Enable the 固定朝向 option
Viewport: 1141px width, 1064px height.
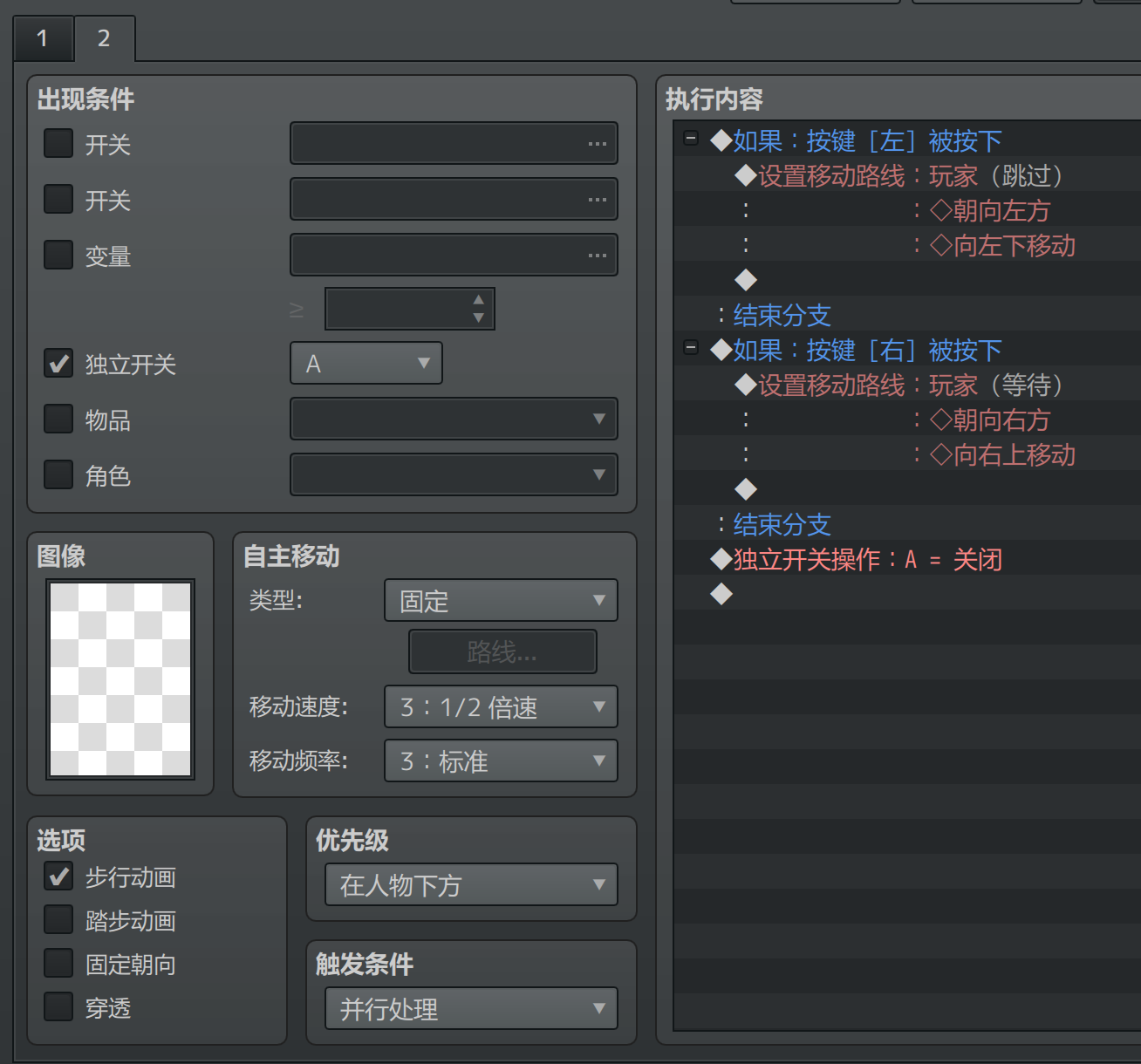click(58, 963)
